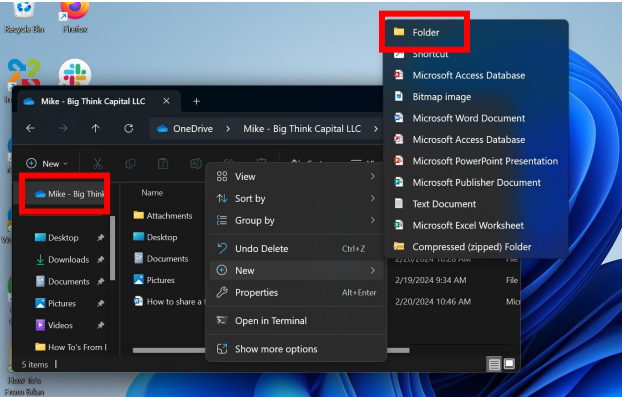Unpin Documents using its pin icon
Screen dimensions: 622x397
[x=100, y=281]
